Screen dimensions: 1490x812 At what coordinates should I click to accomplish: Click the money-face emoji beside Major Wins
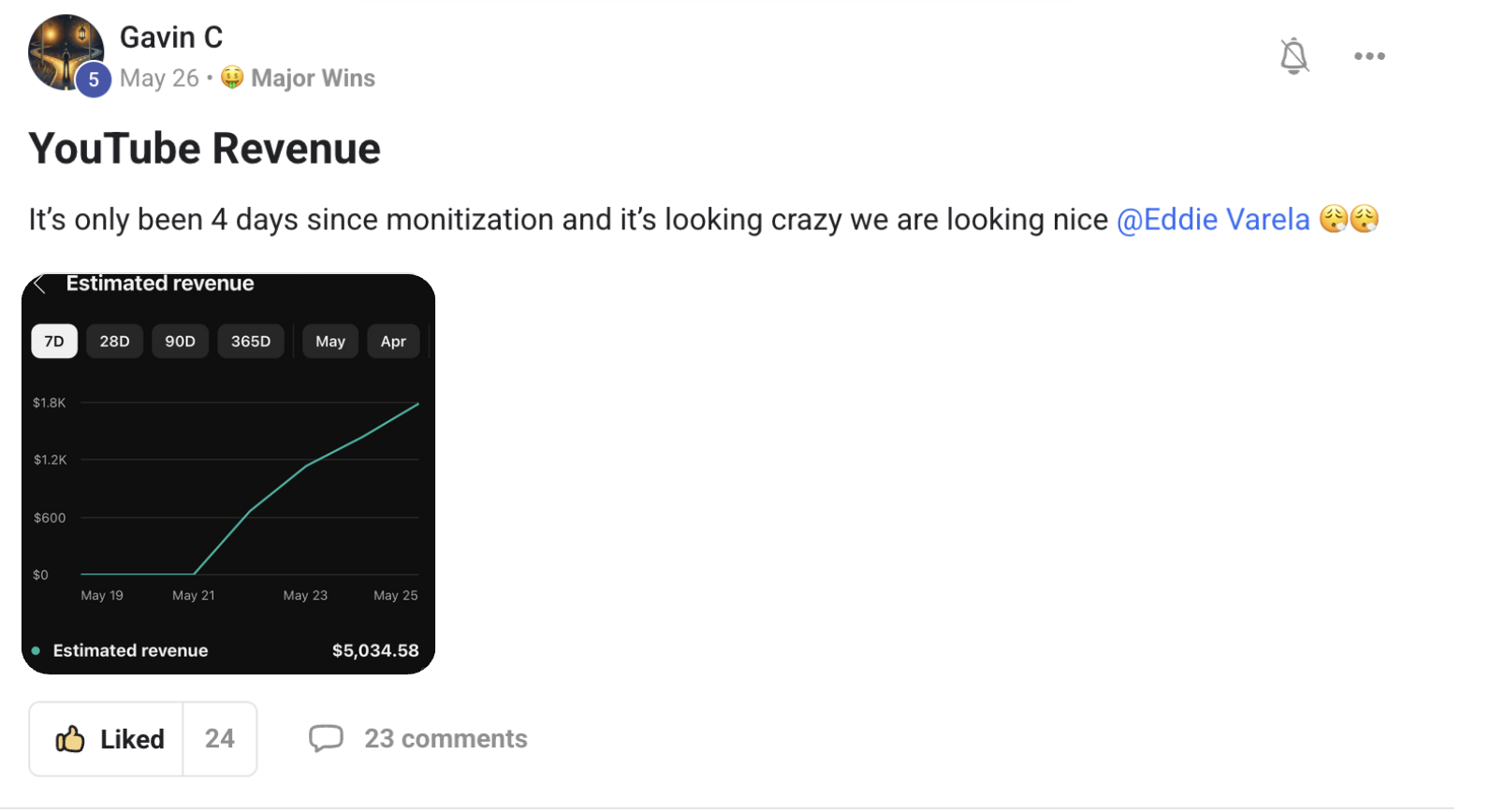click(x=232, y=79)
